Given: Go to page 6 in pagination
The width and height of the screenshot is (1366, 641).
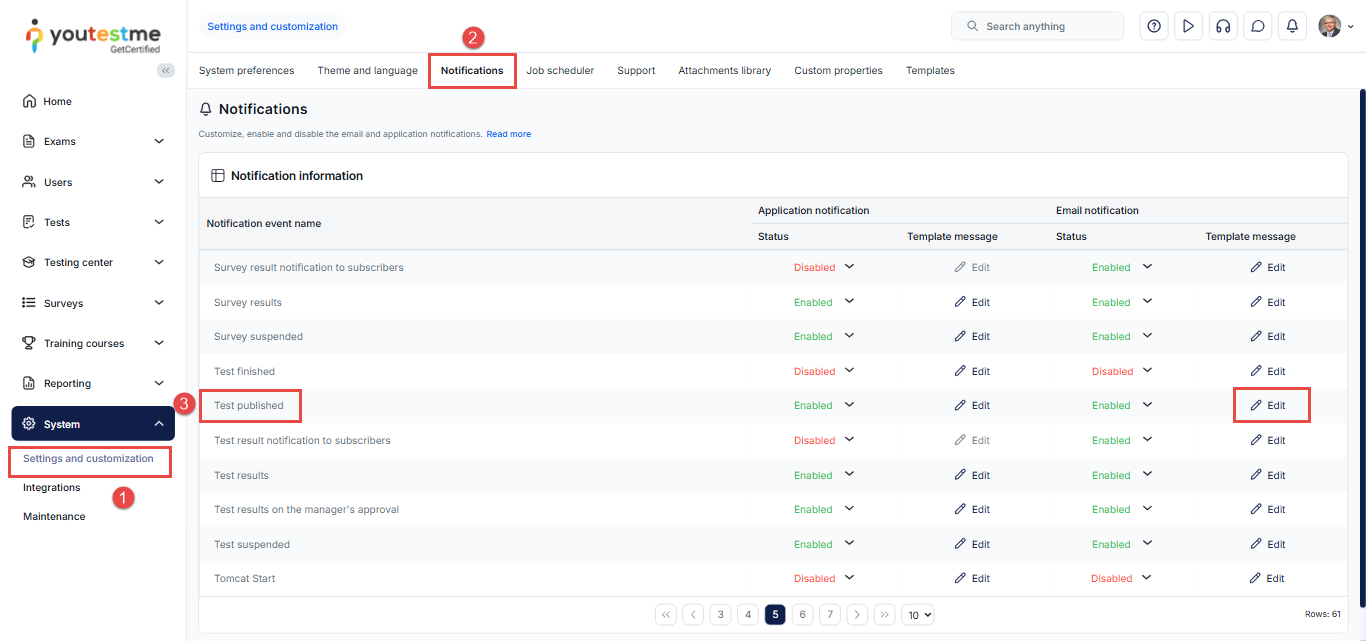Looking at the screenshot, I should tap(802, 615).
